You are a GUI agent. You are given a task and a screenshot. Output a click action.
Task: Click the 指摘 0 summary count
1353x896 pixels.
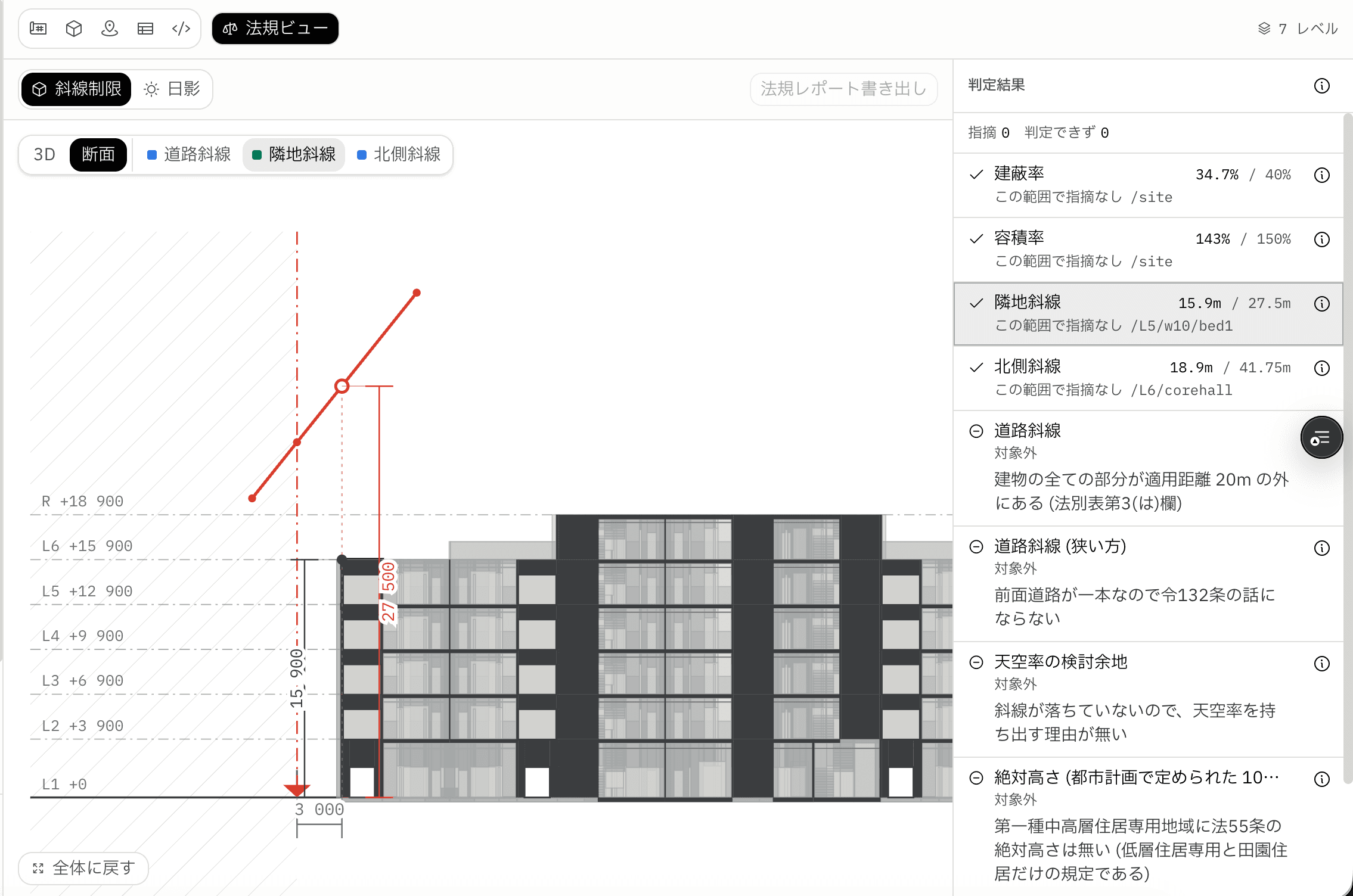(x=989, y=132)
